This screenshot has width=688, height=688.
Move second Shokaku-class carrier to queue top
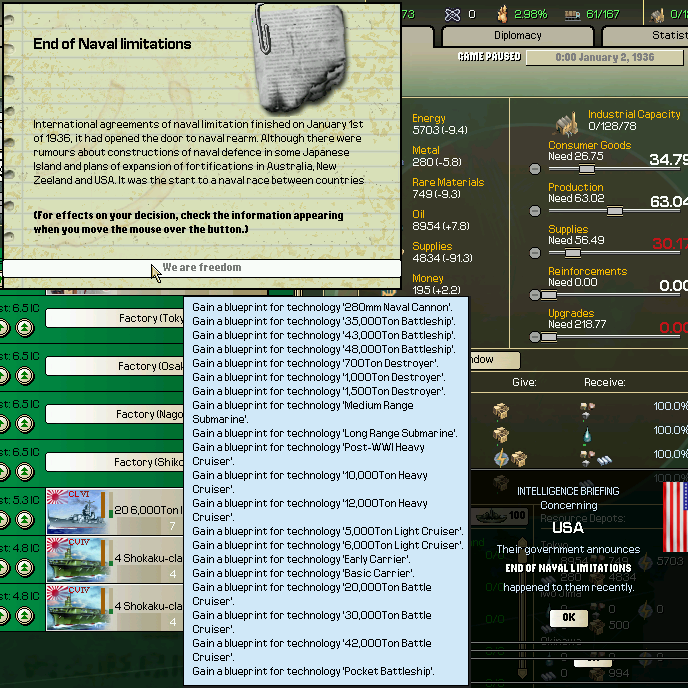pos(25,616)
